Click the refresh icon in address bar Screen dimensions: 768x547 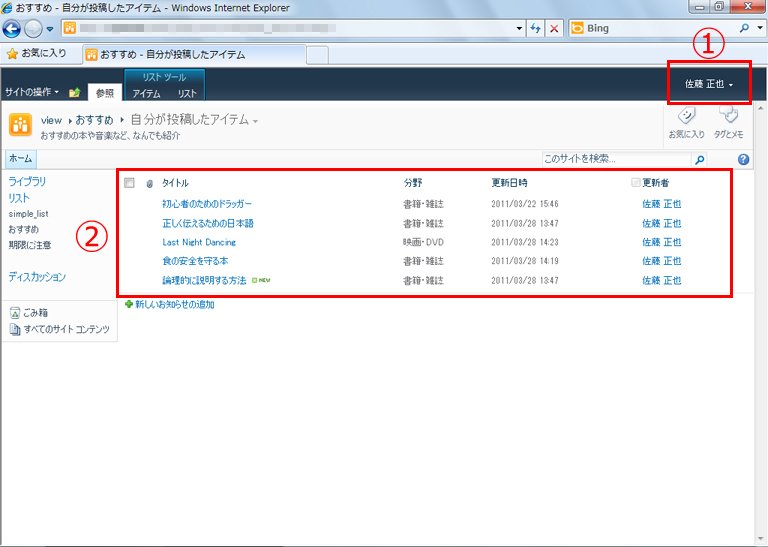(x=535, y=28)
